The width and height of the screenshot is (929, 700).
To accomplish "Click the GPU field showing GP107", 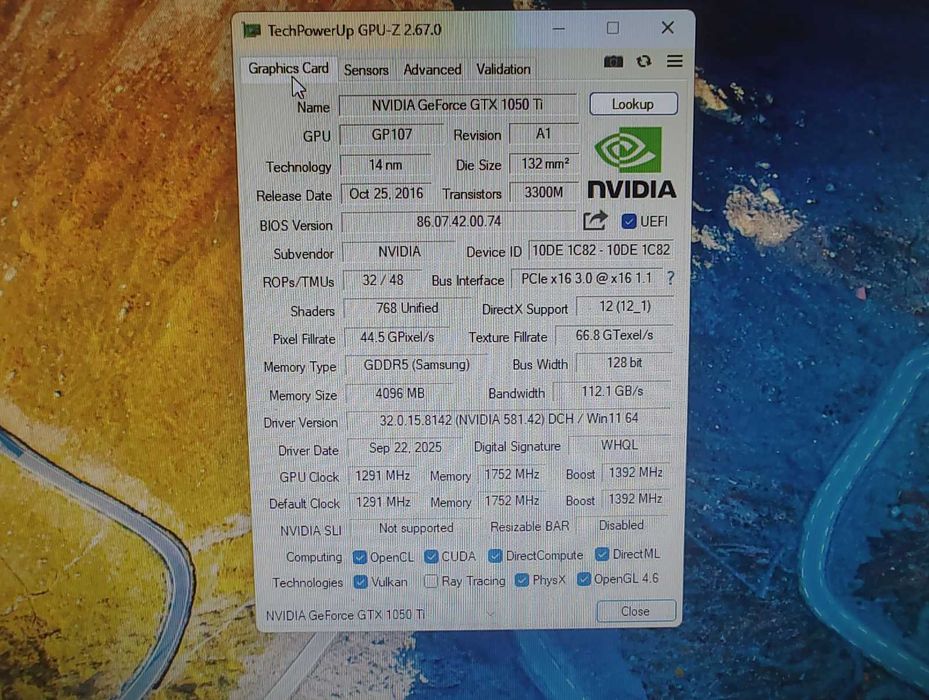I will (392, 135).
